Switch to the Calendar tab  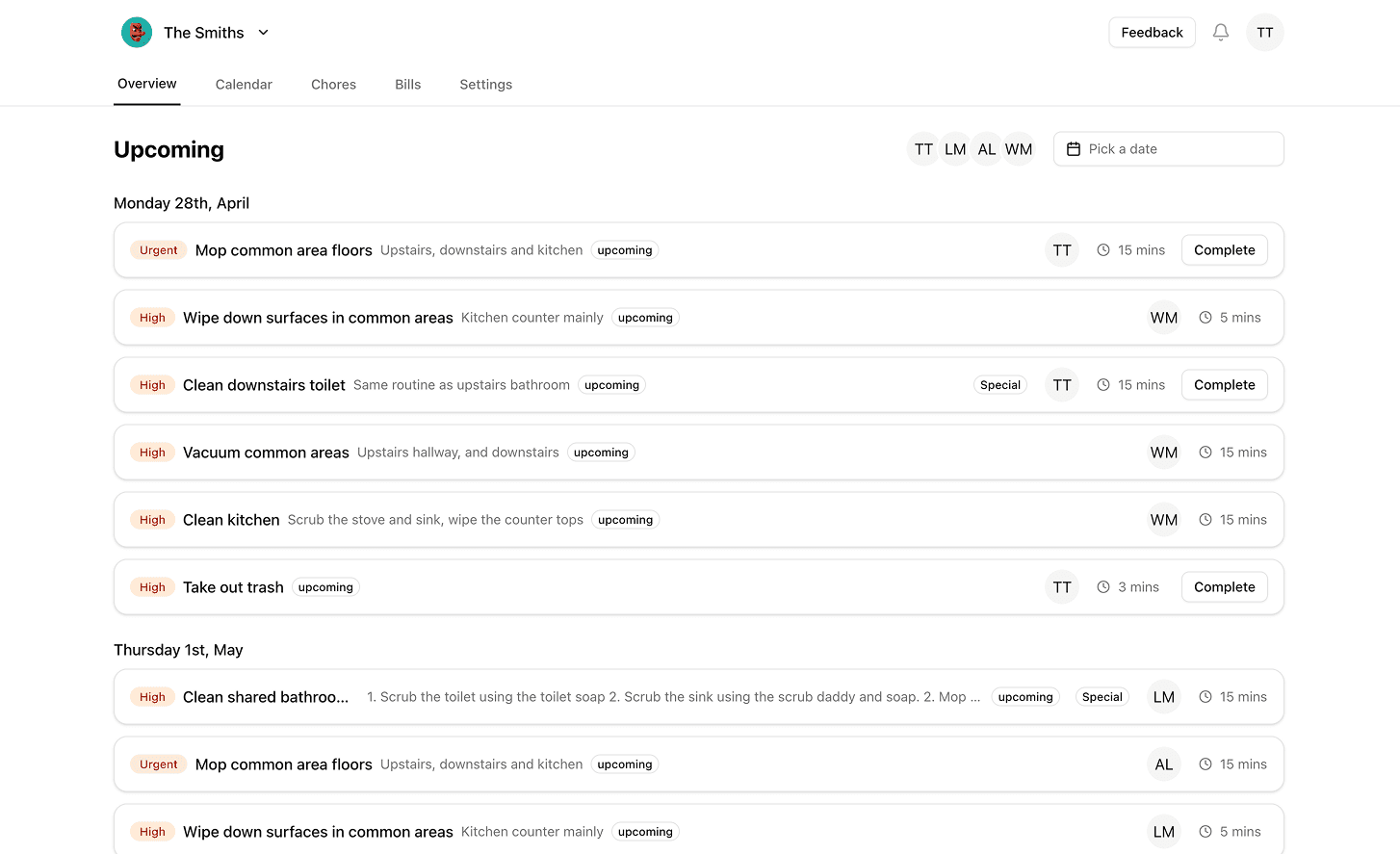click(x=244, y=85)
